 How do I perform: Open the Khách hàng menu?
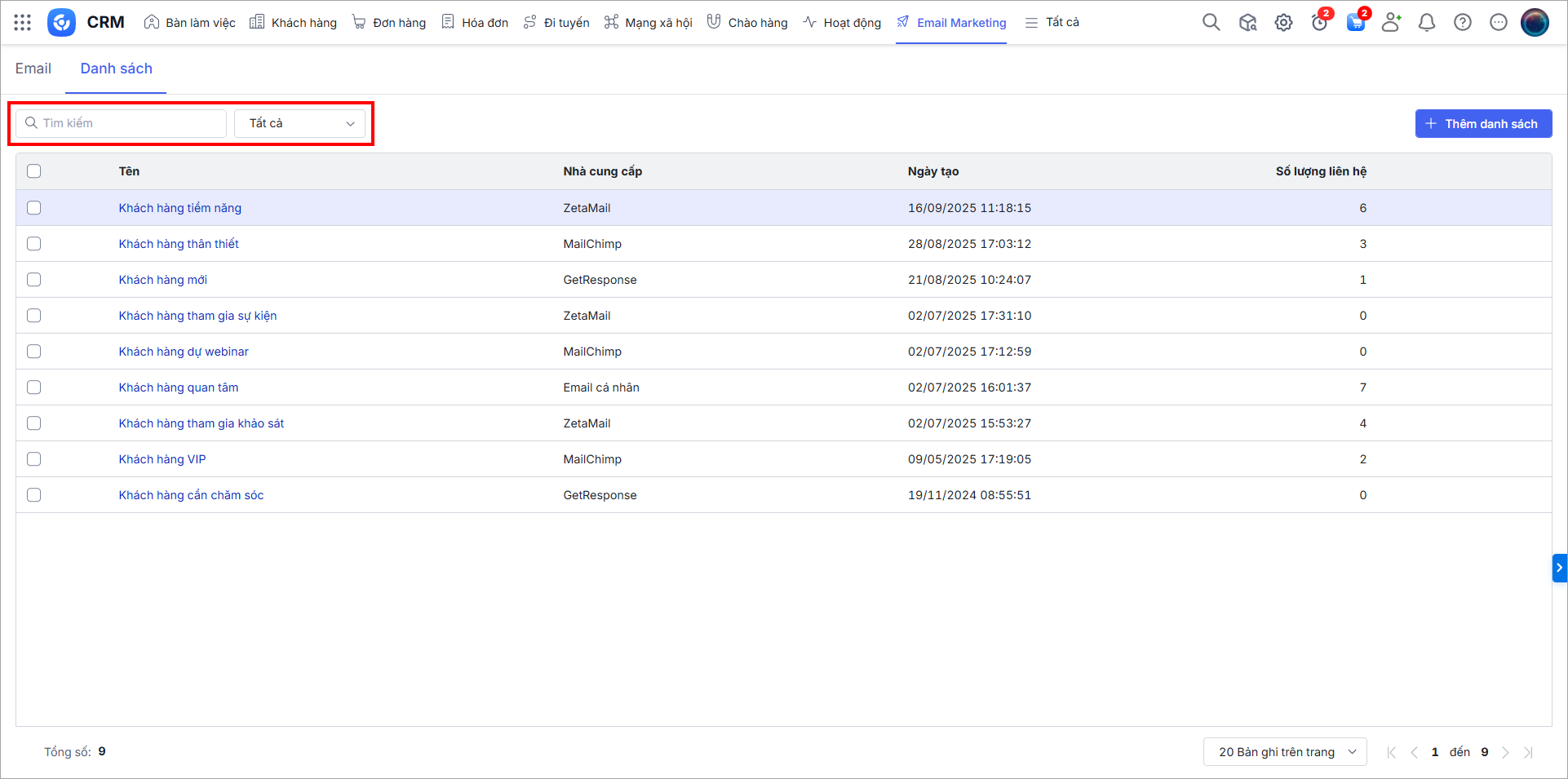[x=294, y=23]
